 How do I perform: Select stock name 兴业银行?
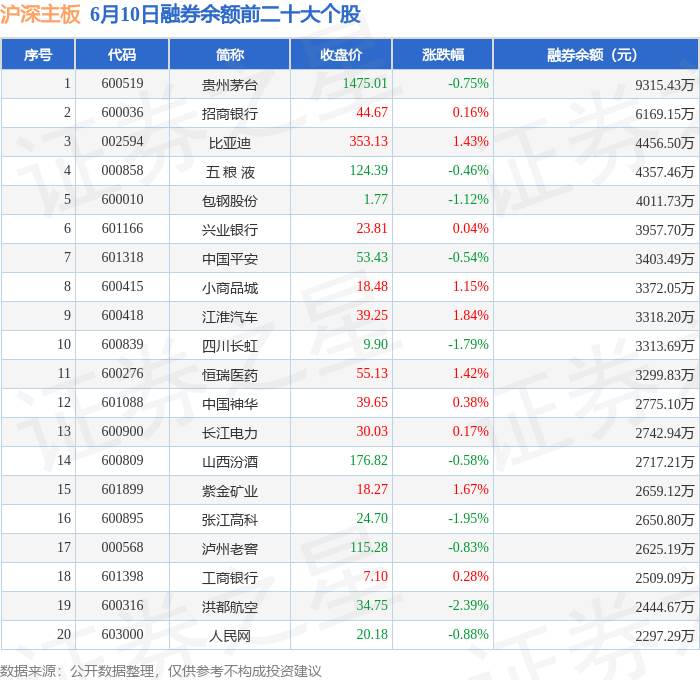tap(230, 229)
